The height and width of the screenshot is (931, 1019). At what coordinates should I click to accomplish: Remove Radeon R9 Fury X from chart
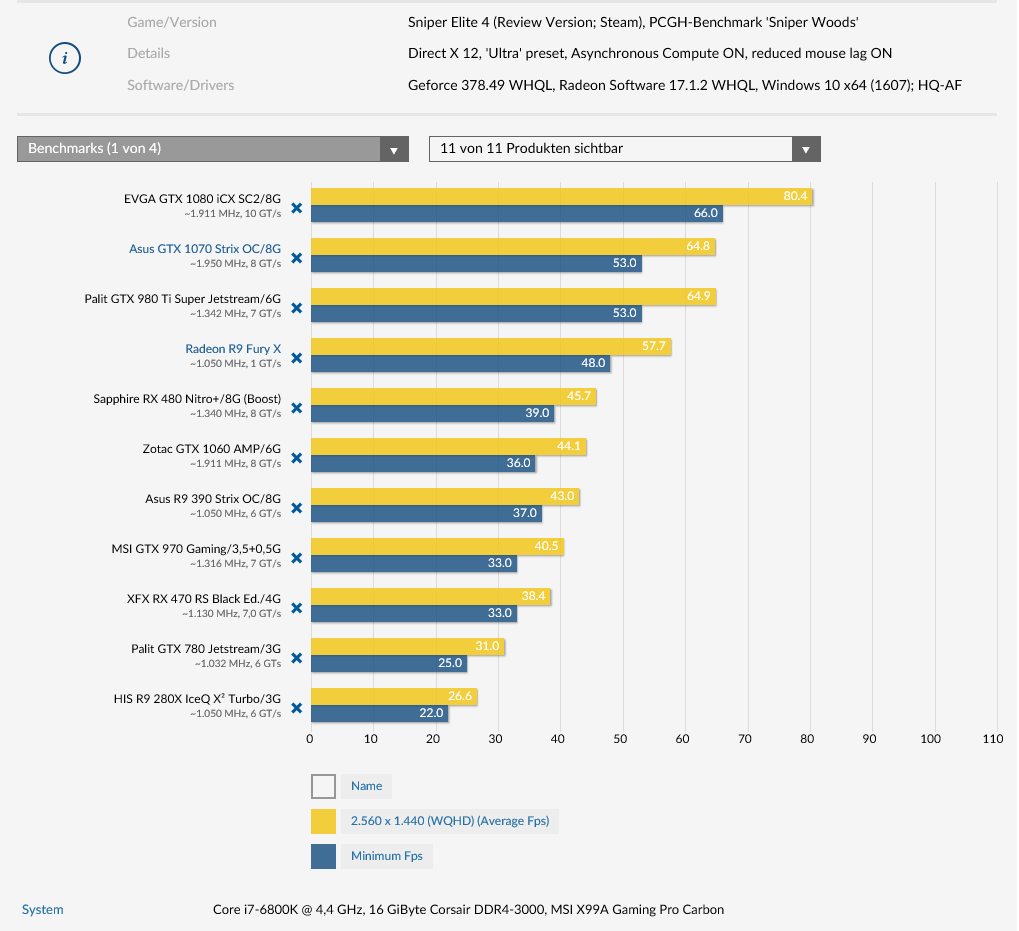(x=296, y=358)
